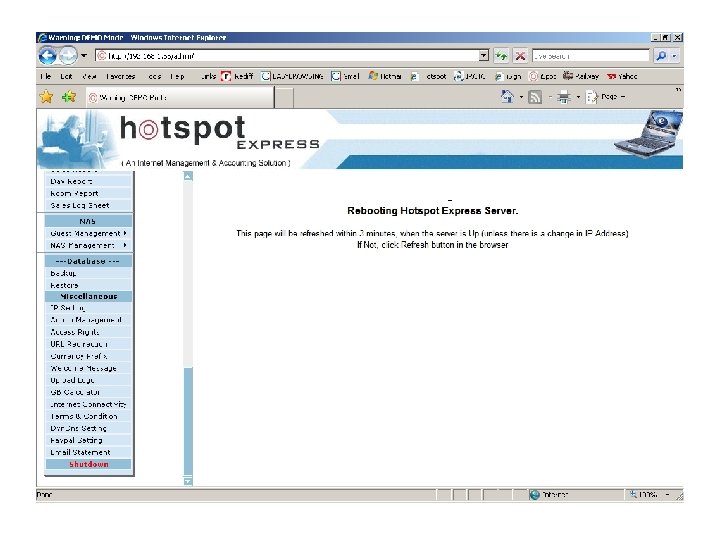Open Upload Logo in sidebar

(x=88, y=380)
